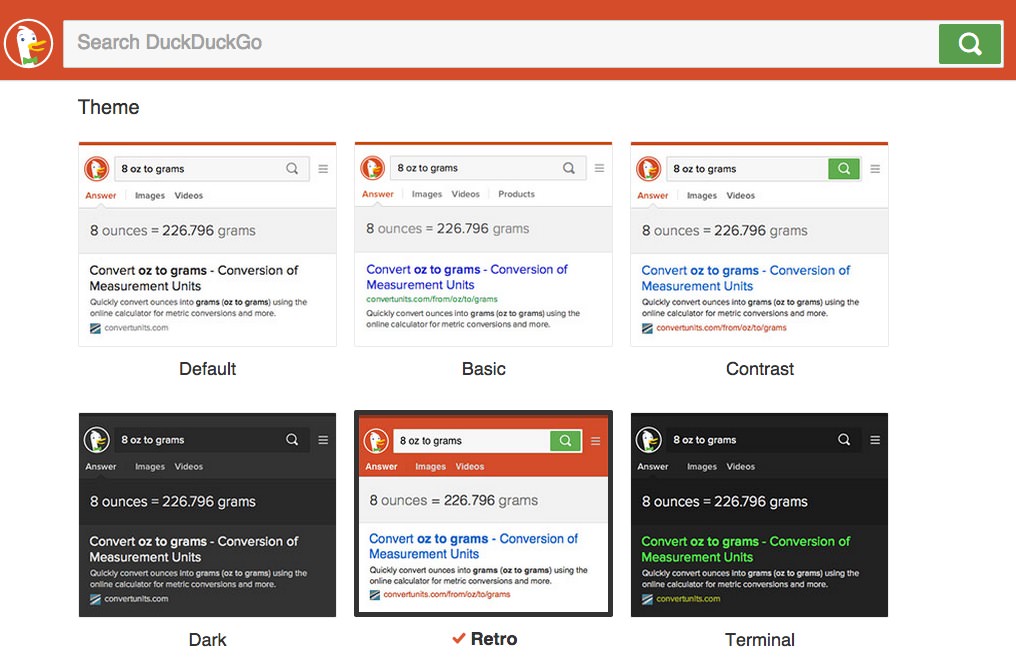Click the duck logo in Contrast preview
Viewport: 1016px width, 659px height.
click(x=649, y=168)
